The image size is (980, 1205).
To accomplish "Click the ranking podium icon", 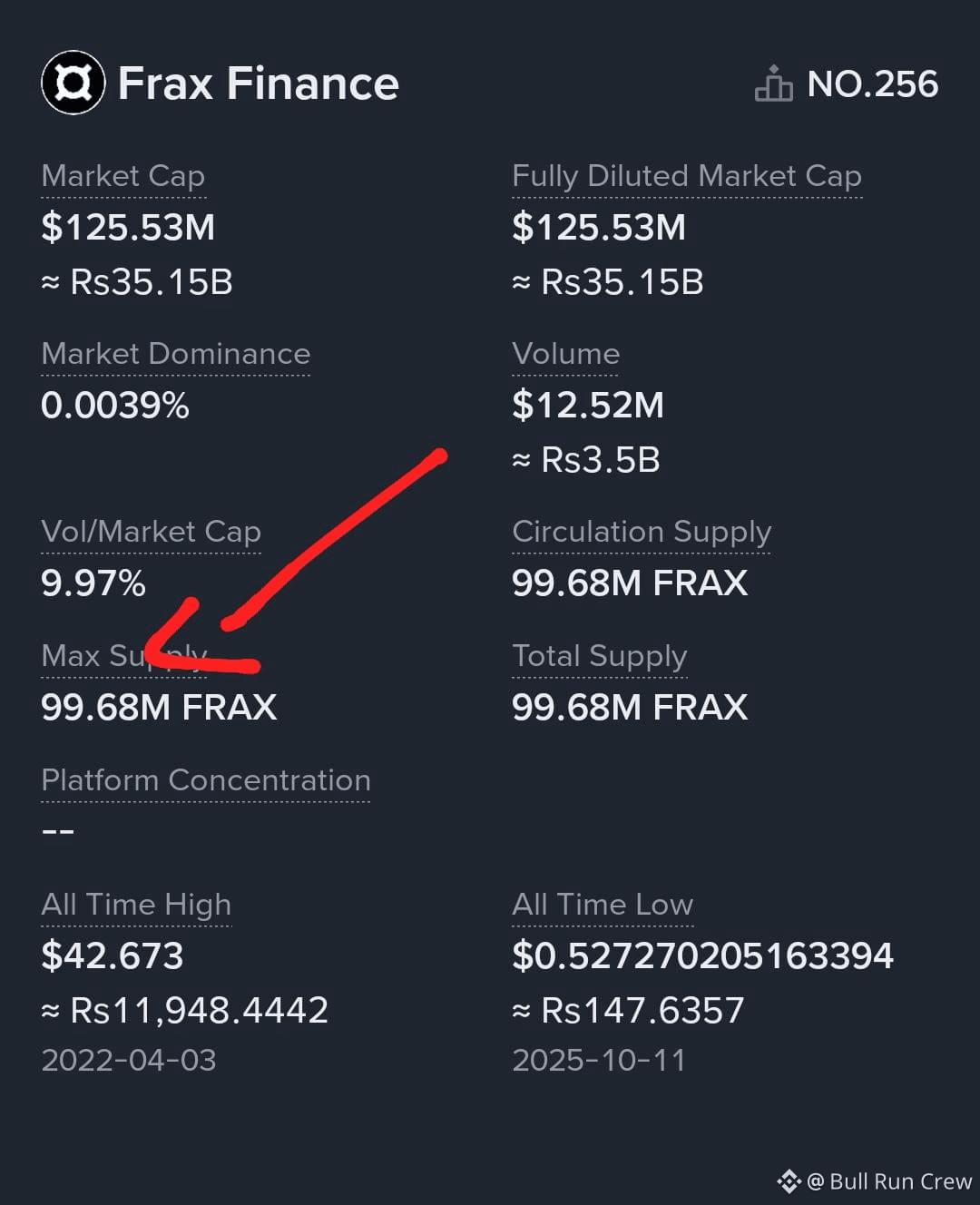I will (773, 83).
